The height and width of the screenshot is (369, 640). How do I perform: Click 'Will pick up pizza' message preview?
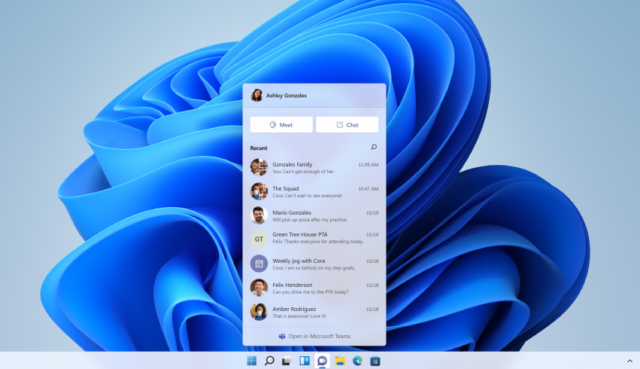310,220
